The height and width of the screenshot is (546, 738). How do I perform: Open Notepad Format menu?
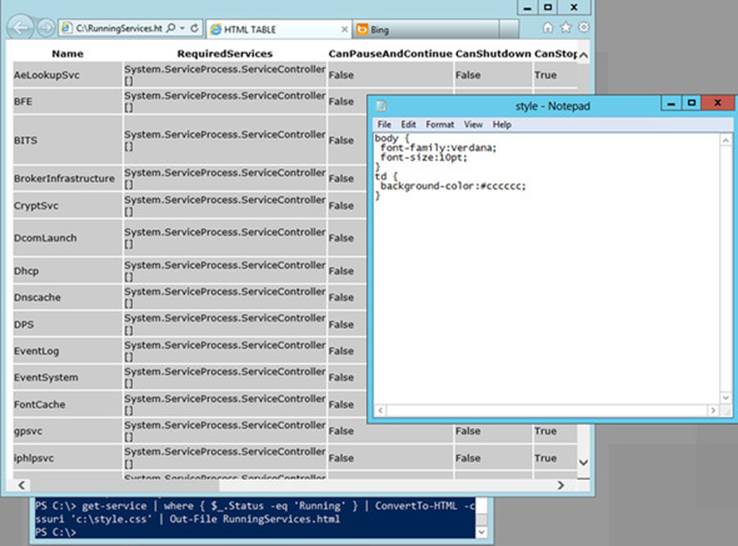pyautogui.click(x=440, y=125)
